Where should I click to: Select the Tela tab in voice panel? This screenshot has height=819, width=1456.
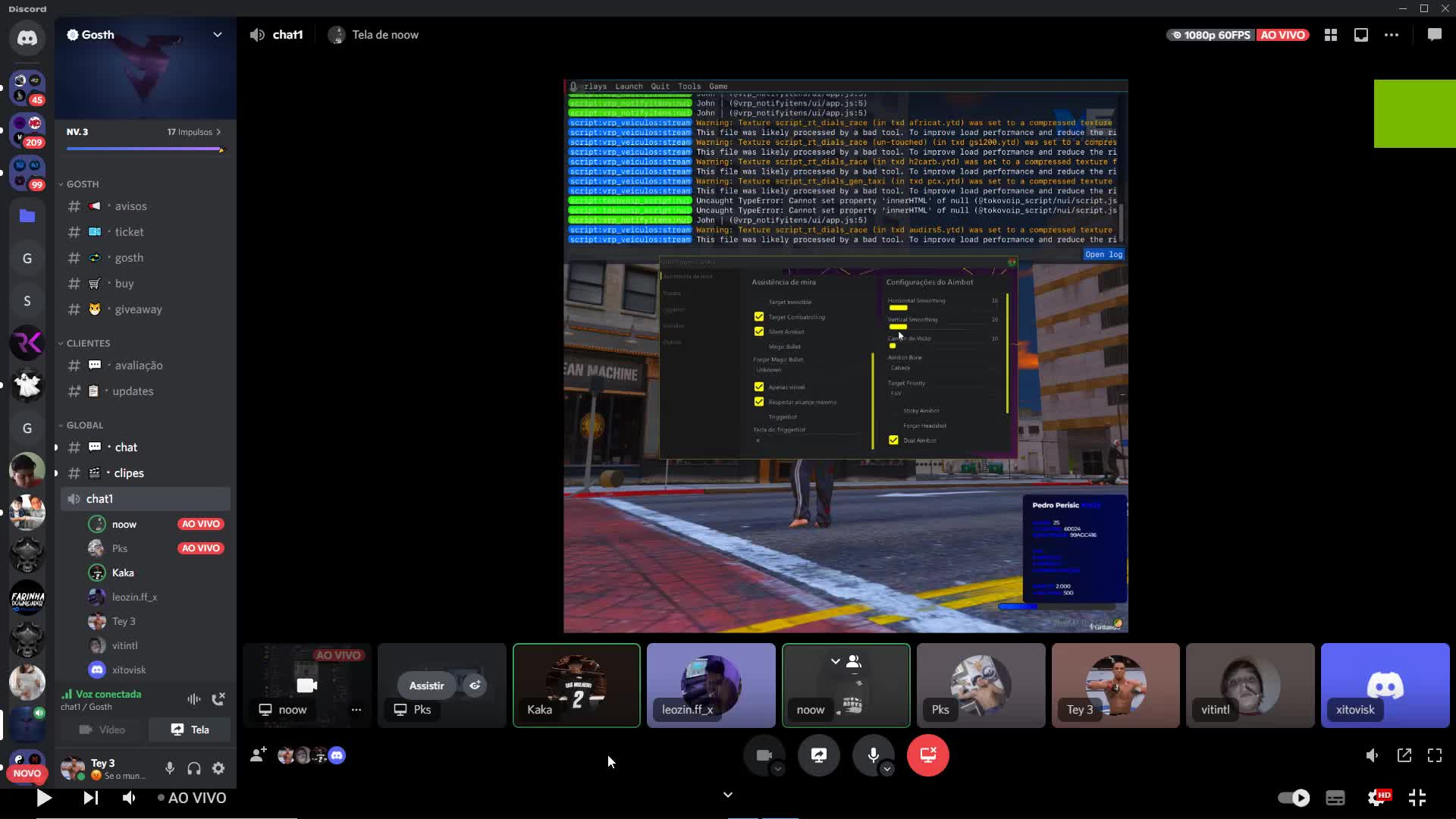[190, 730]
